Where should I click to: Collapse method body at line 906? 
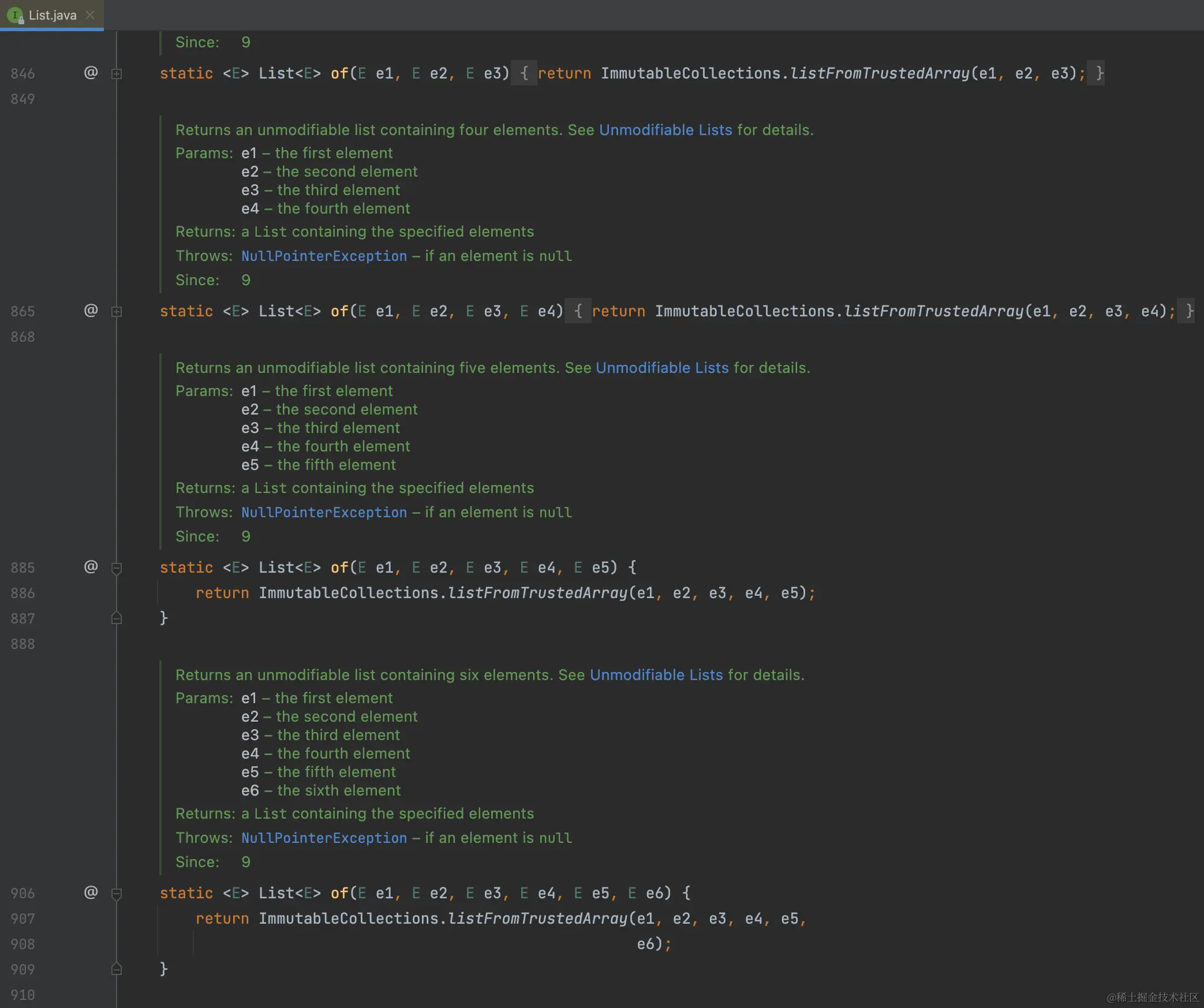(x=117, y=894)
